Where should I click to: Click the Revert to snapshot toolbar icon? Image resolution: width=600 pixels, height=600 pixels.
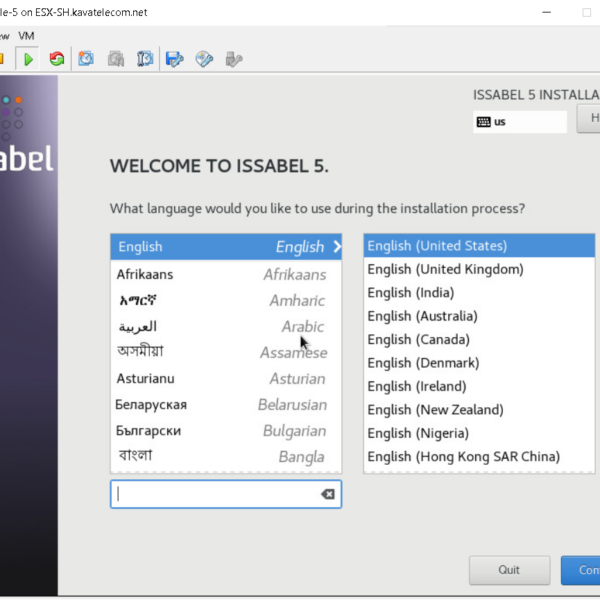click(x=116, y=59)
